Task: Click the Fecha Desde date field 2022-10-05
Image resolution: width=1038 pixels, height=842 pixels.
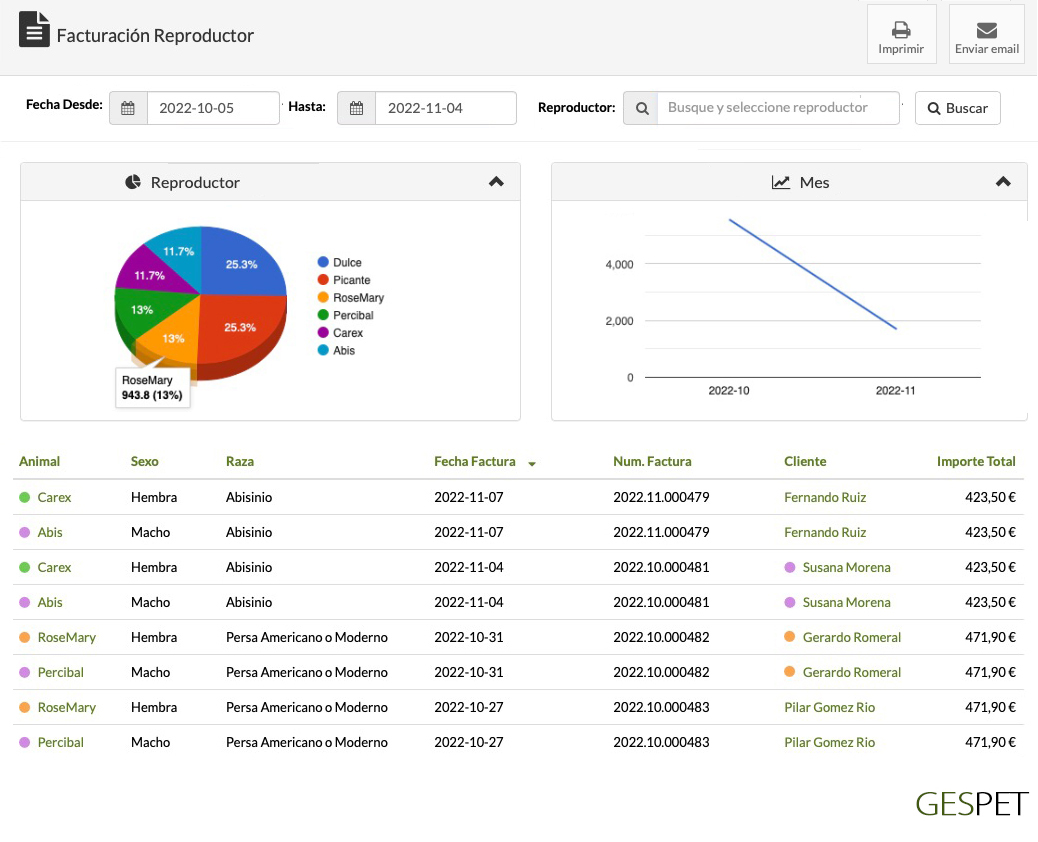Action: pos(212,108)
